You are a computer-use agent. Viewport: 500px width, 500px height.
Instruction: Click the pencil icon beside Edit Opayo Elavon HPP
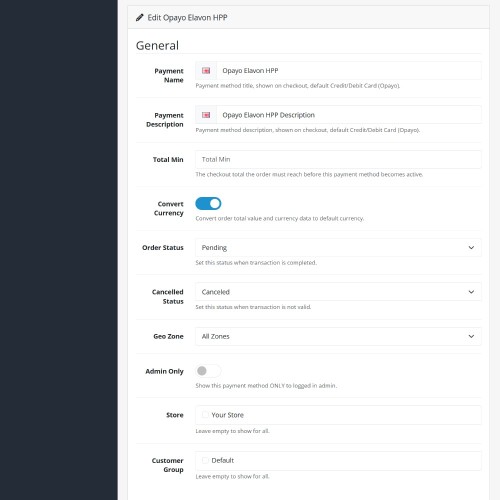tap(139, 18)
